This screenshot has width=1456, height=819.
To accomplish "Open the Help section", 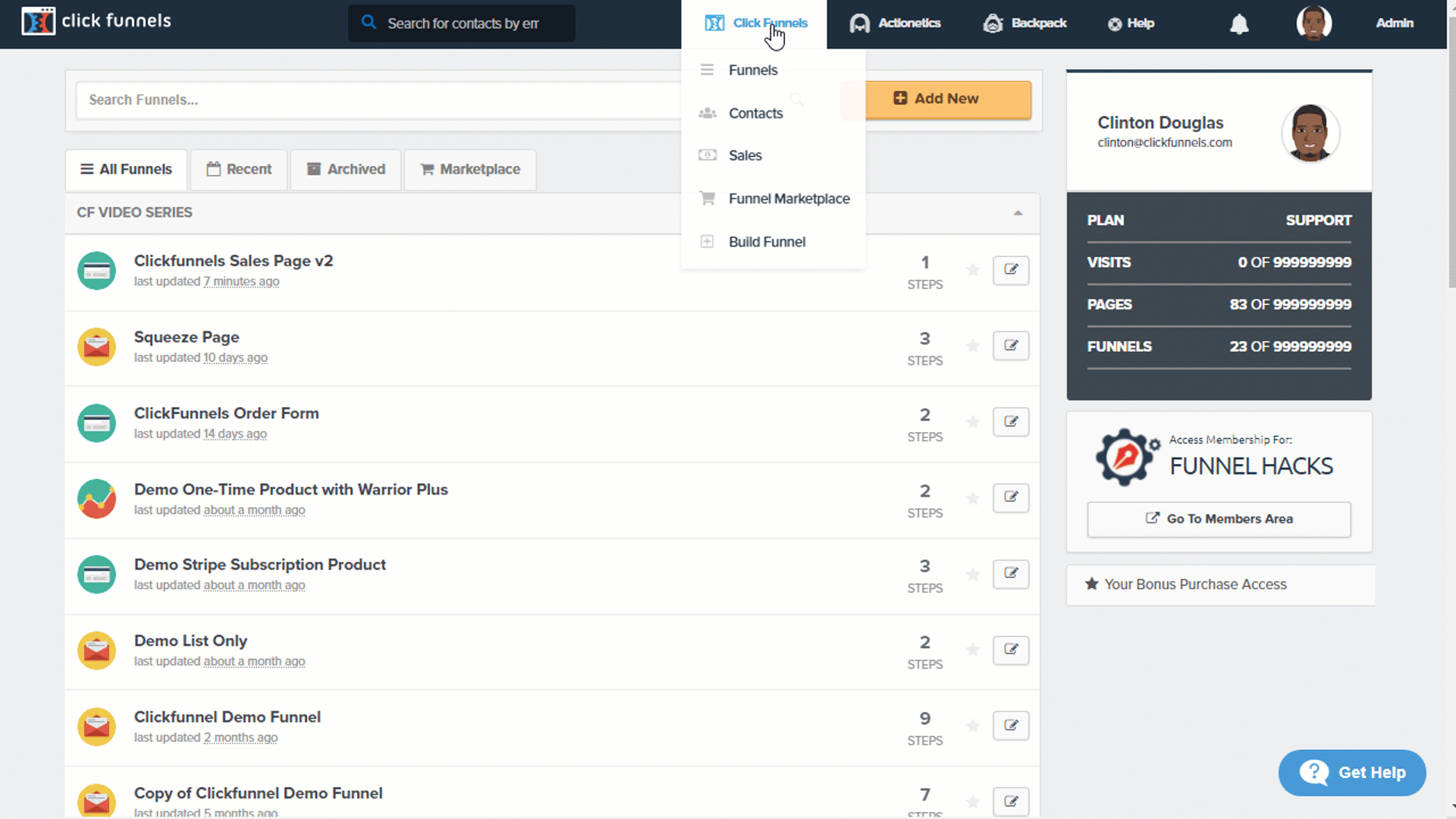I will tap(1131, 23).
